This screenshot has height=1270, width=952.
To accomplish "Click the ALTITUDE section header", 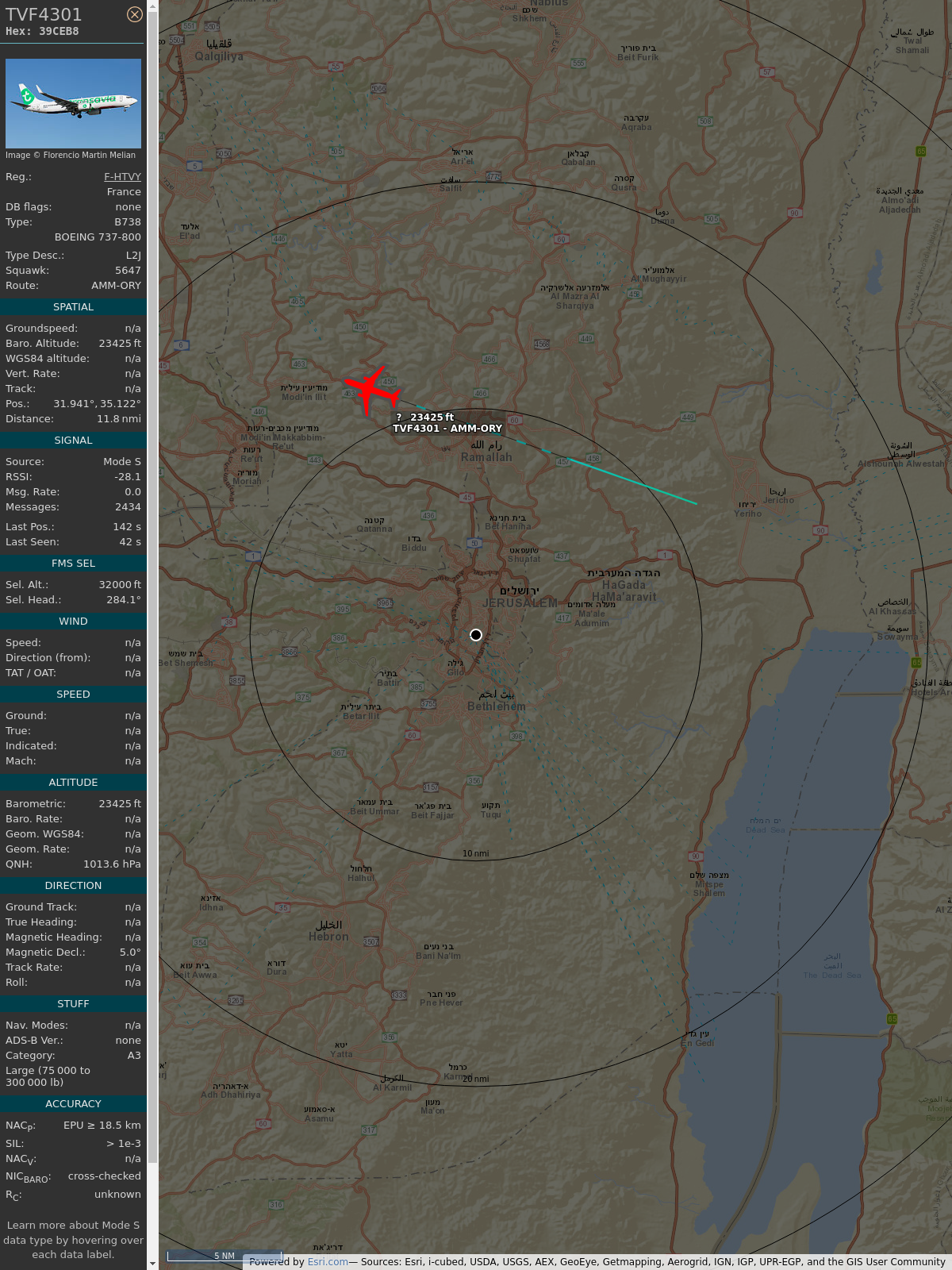I will (73, 783).
